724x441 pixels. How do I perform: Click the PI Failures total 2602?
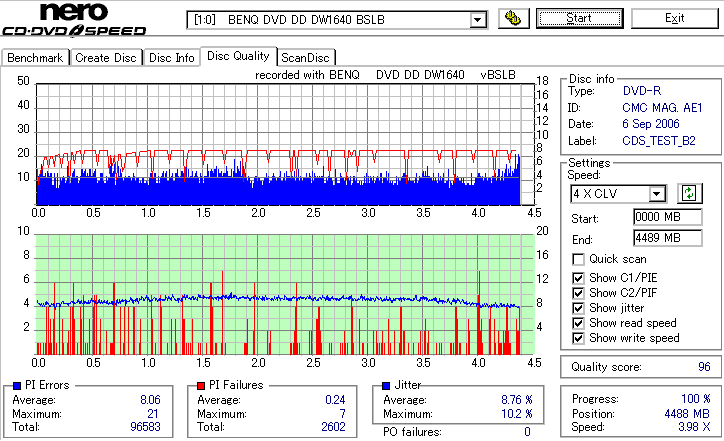333,426
